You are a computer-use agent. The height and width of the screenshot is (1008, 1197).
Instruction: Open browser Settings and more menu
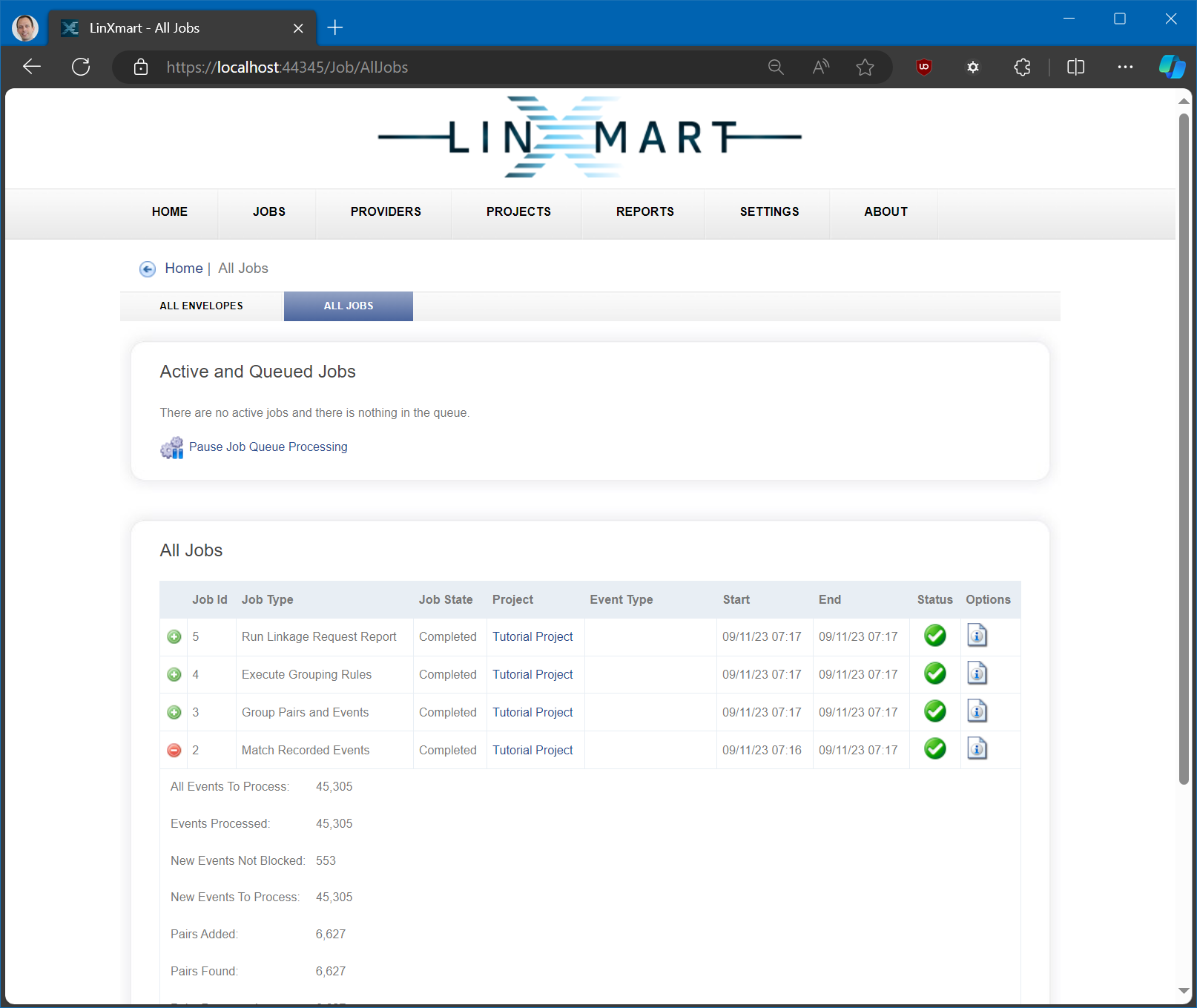[1125, 67]
